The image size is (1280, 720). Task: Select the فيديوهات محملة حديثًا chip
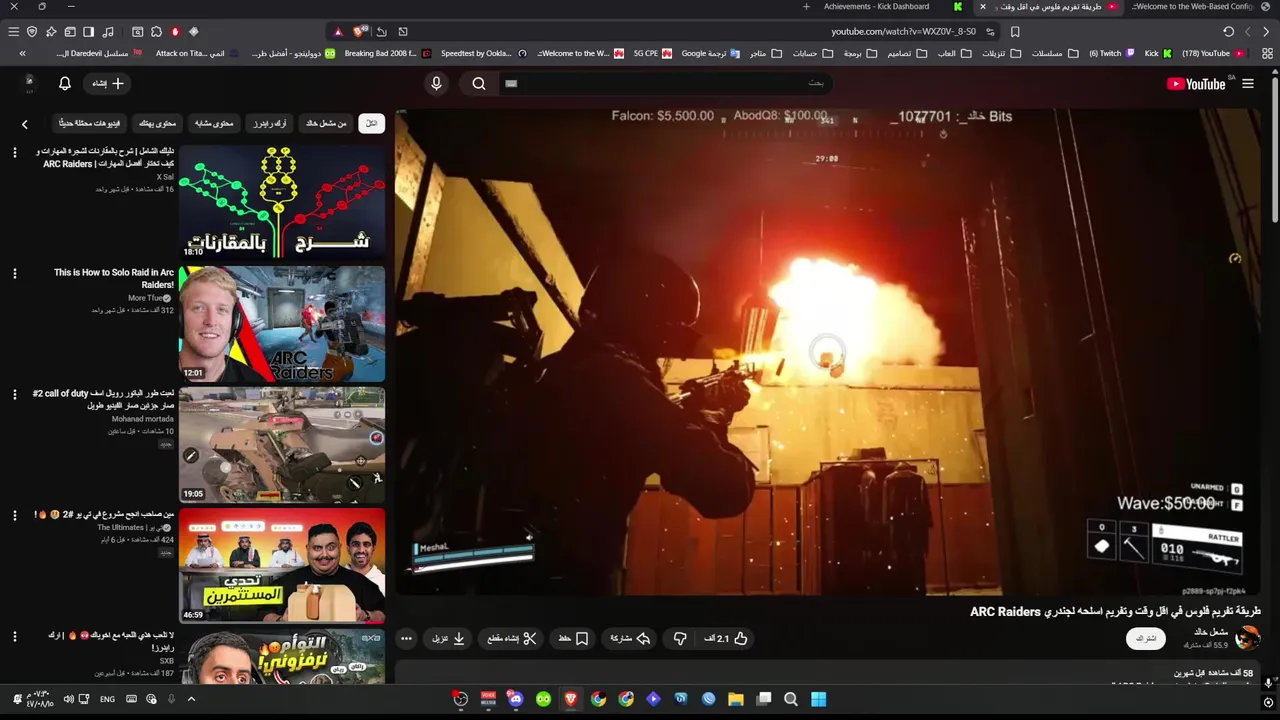[90, 123]
